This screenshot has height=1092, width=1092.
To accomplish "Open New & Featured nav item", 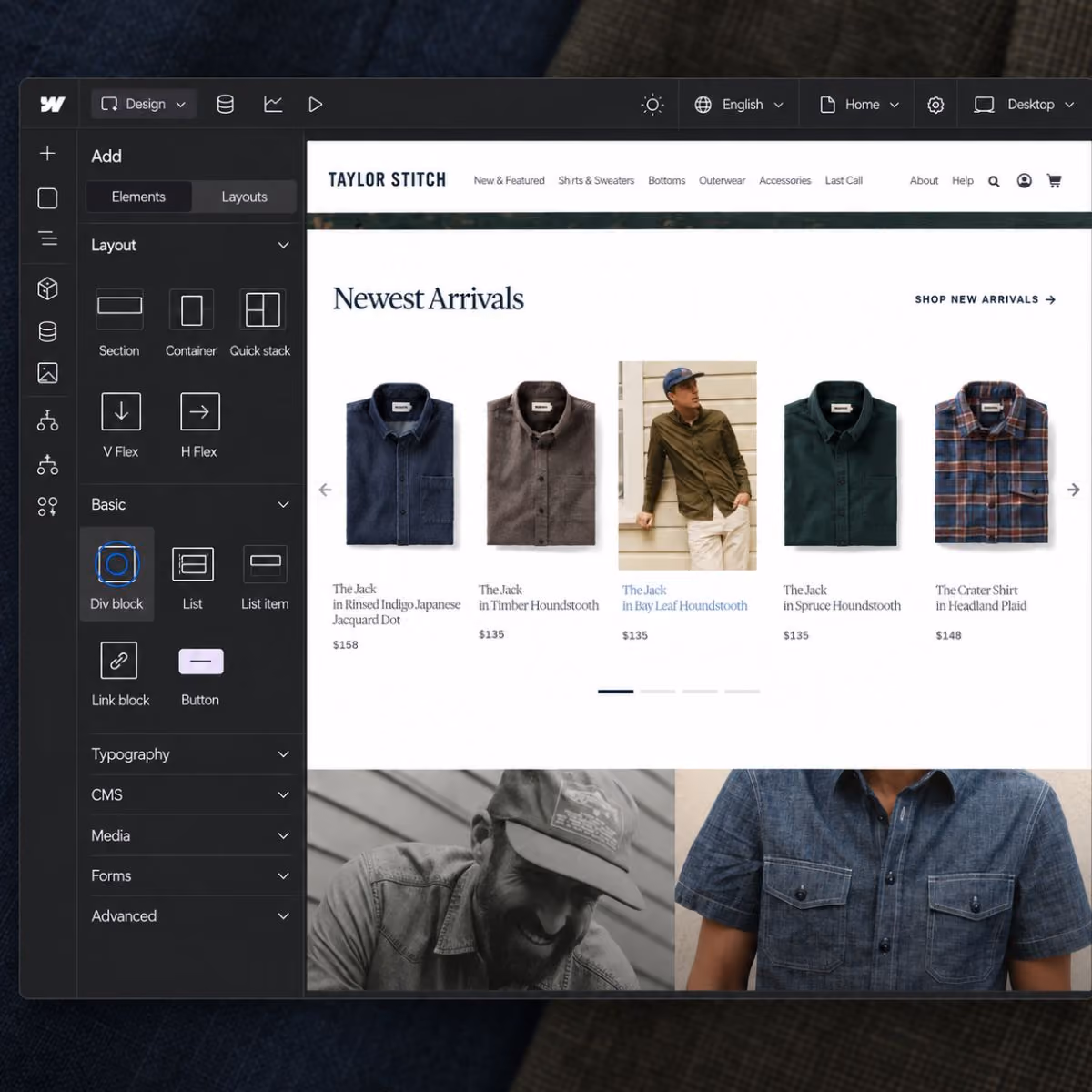I will coord(509,180).
